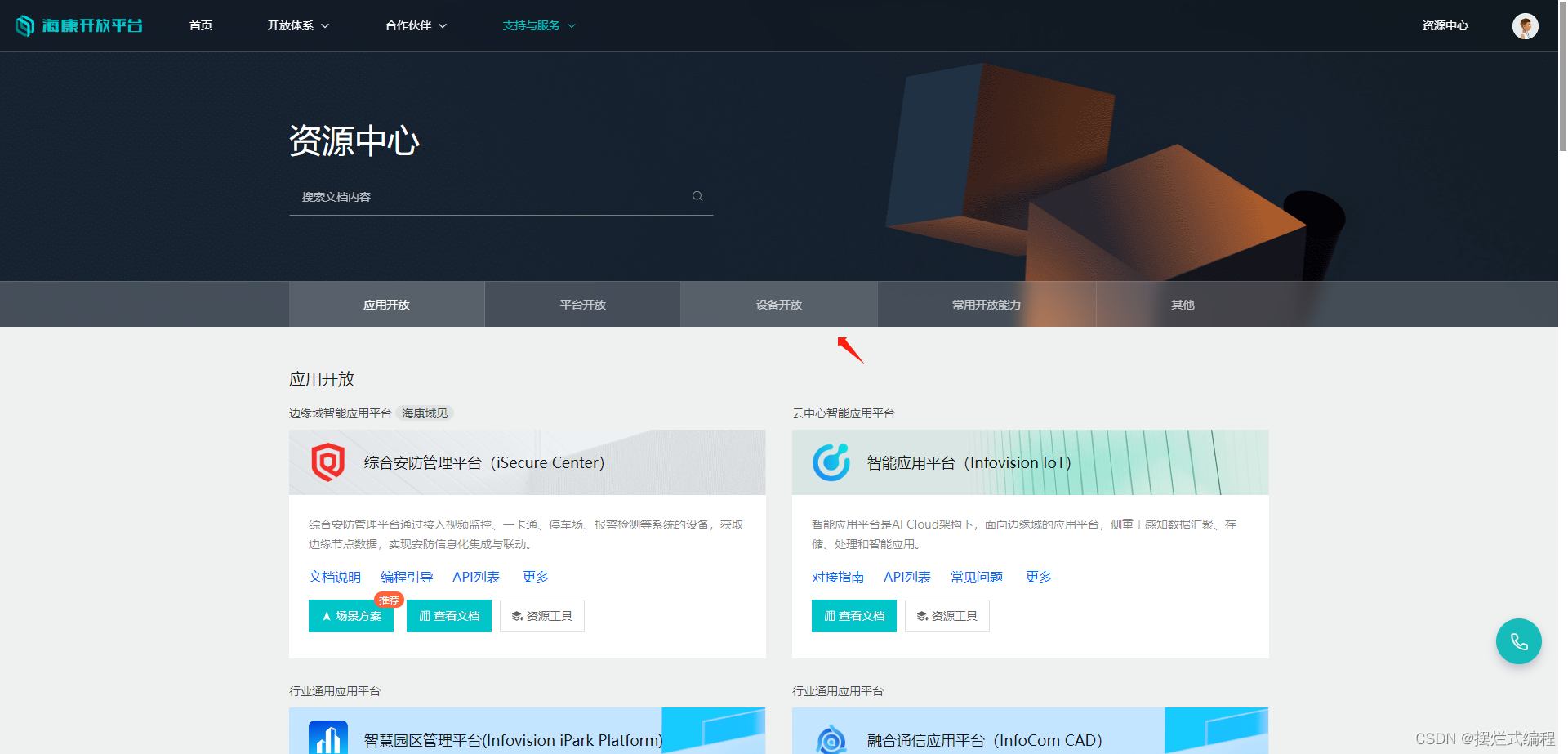This screenshot has width=1568, height=754.
Task: Select the 其他 tab
Action: click(1183, 305)
